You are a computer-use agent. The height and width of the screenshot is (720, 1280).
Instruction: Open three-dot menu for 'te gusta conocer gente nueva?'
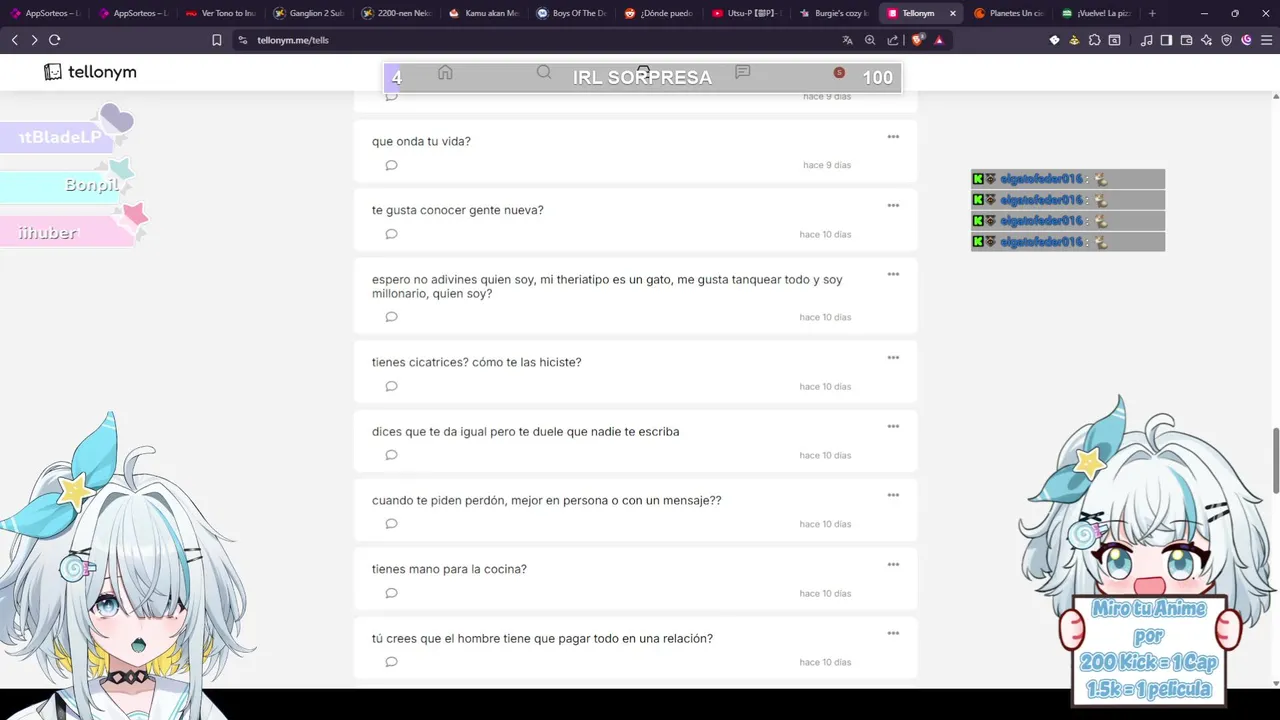pos(893,205)
